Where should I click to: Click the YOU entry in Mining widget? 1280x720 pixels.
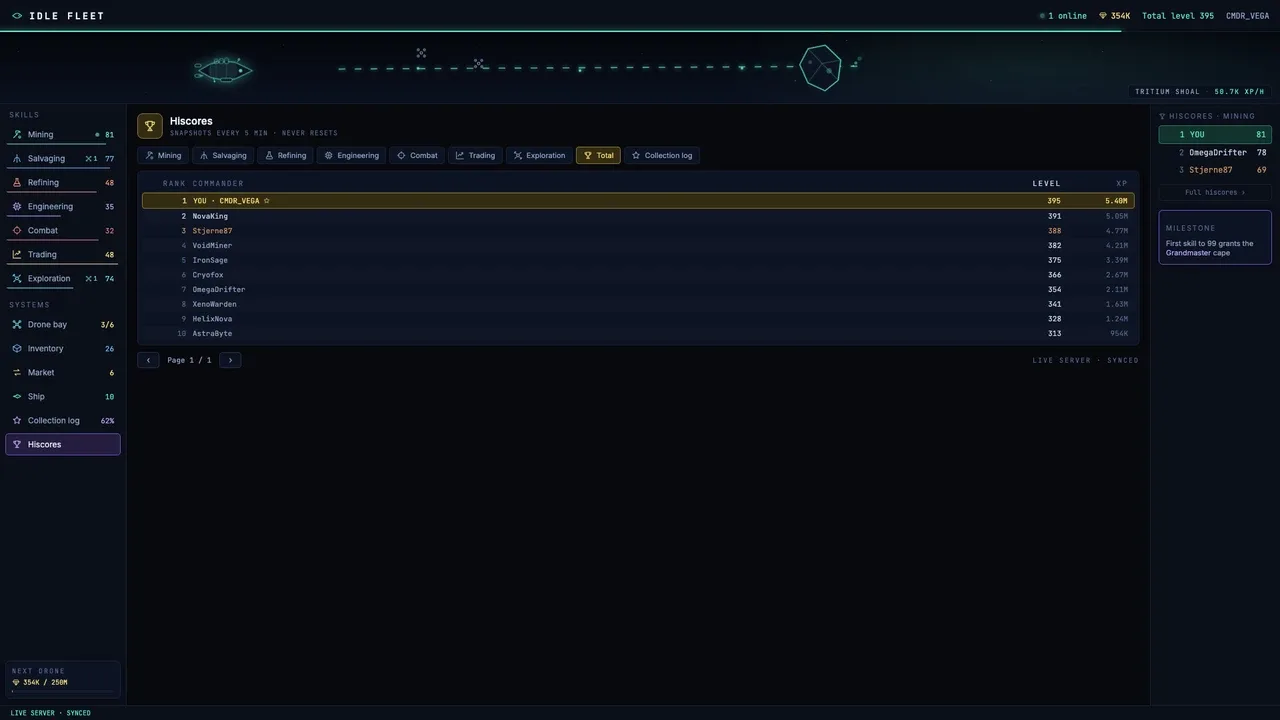(x=1215, y=135)
